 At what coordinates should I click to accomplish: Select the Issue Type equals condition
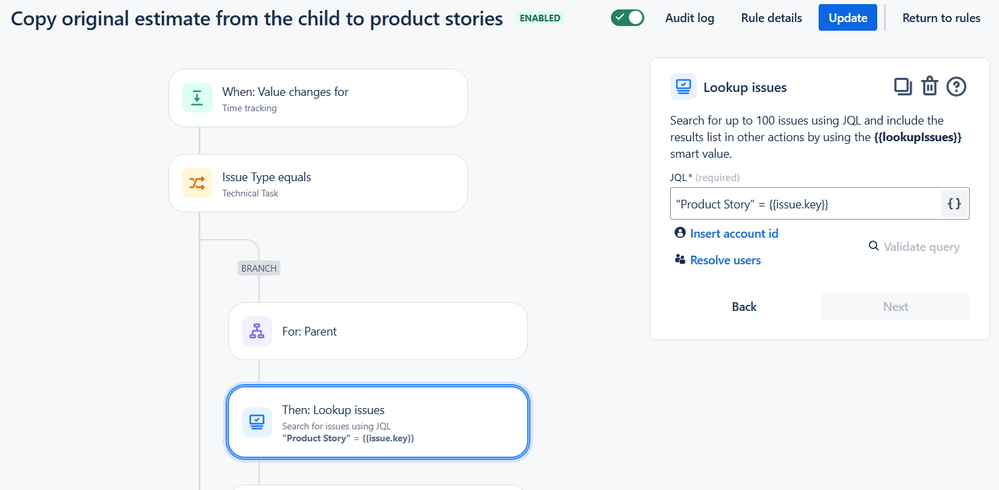318,184
